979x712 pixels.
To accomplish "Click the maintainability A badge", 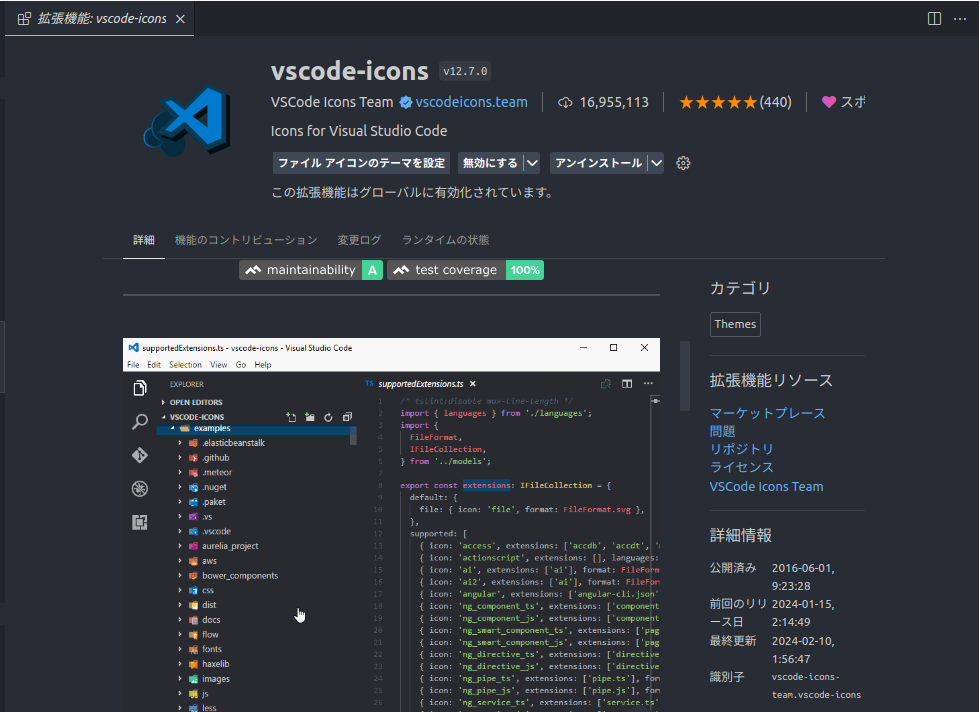I will [x=311, y=270].
